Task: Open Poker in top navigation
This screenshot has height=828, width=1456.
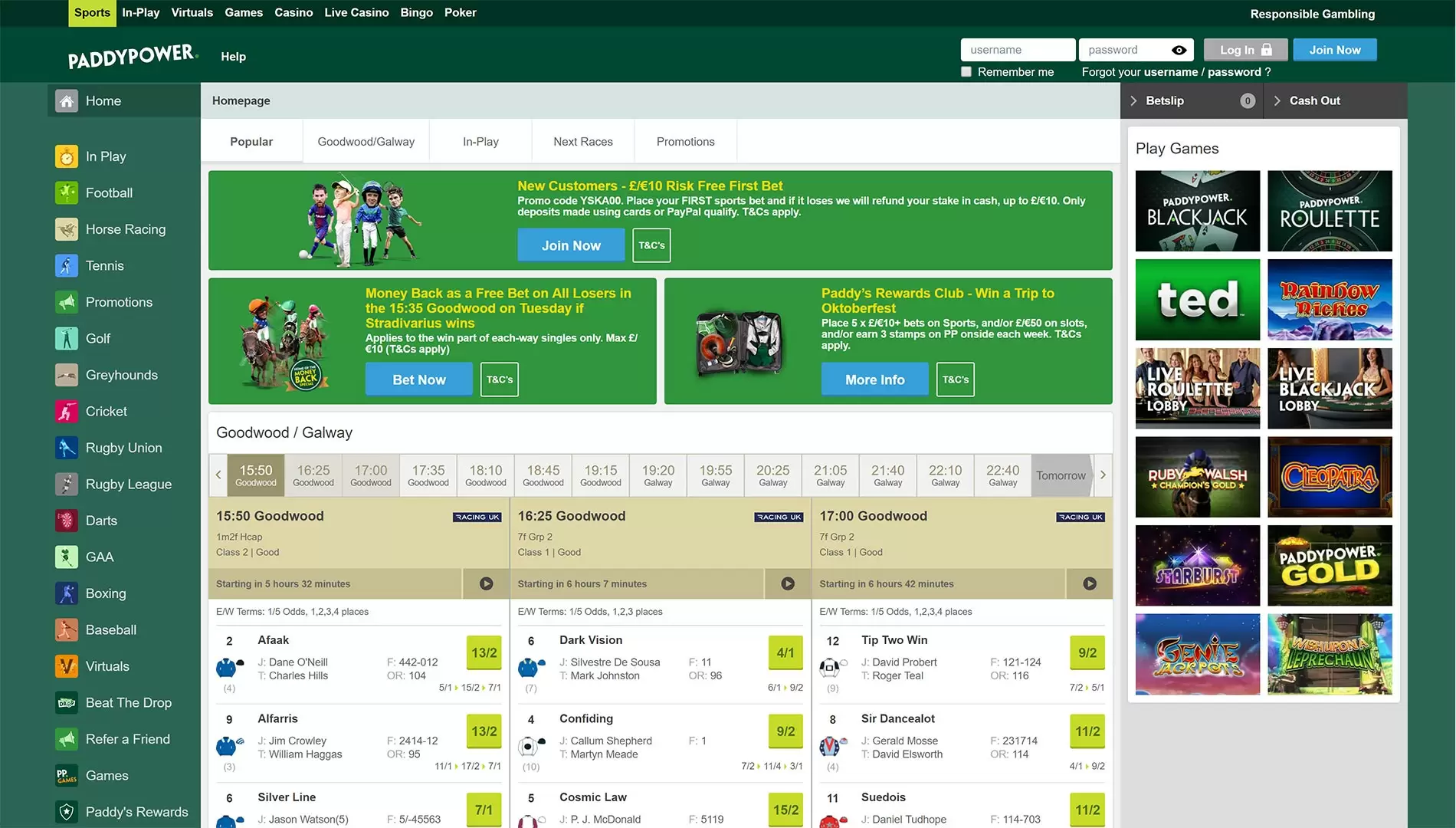Action: point(461,13)
